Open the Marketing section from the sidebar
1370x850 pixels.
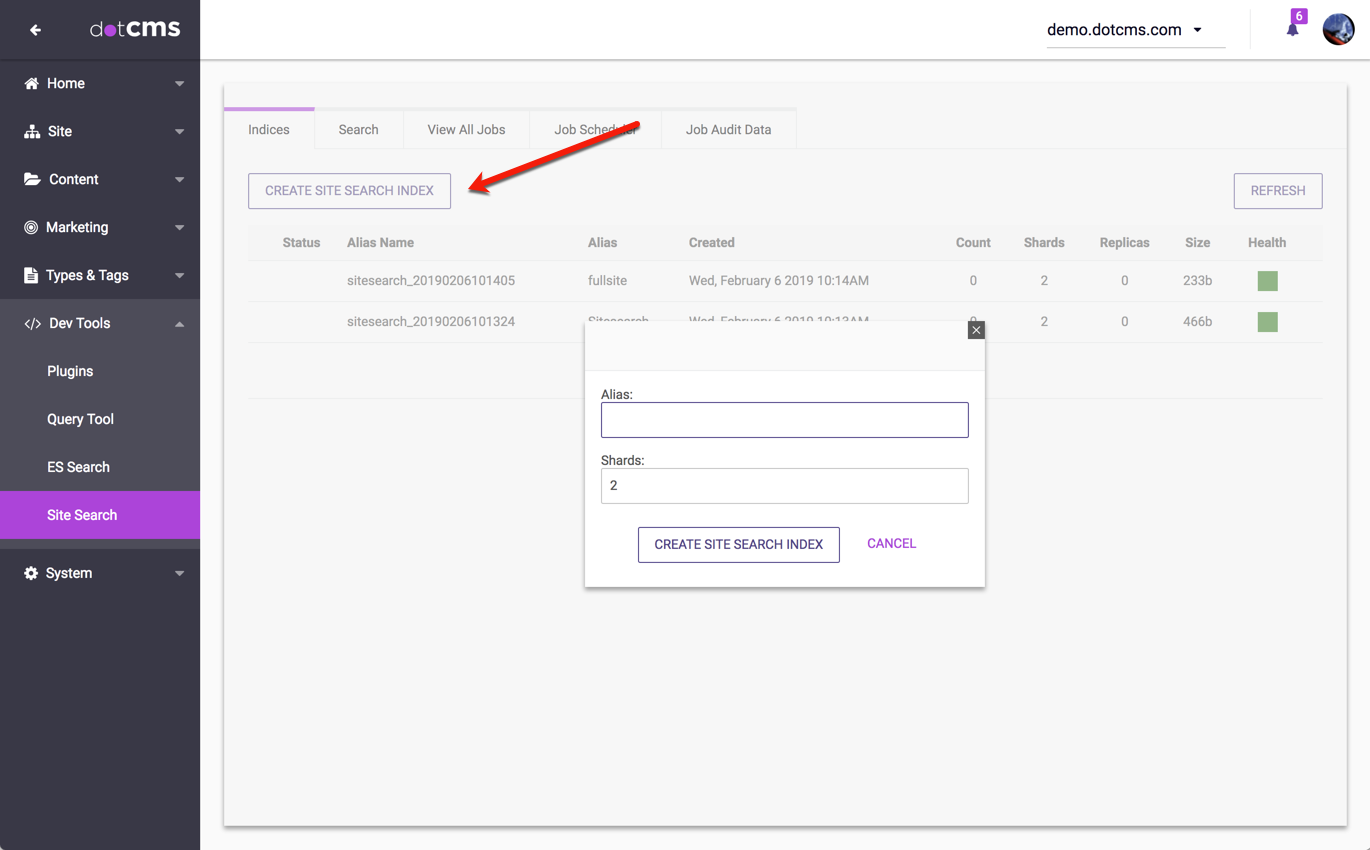click(30, 227)
